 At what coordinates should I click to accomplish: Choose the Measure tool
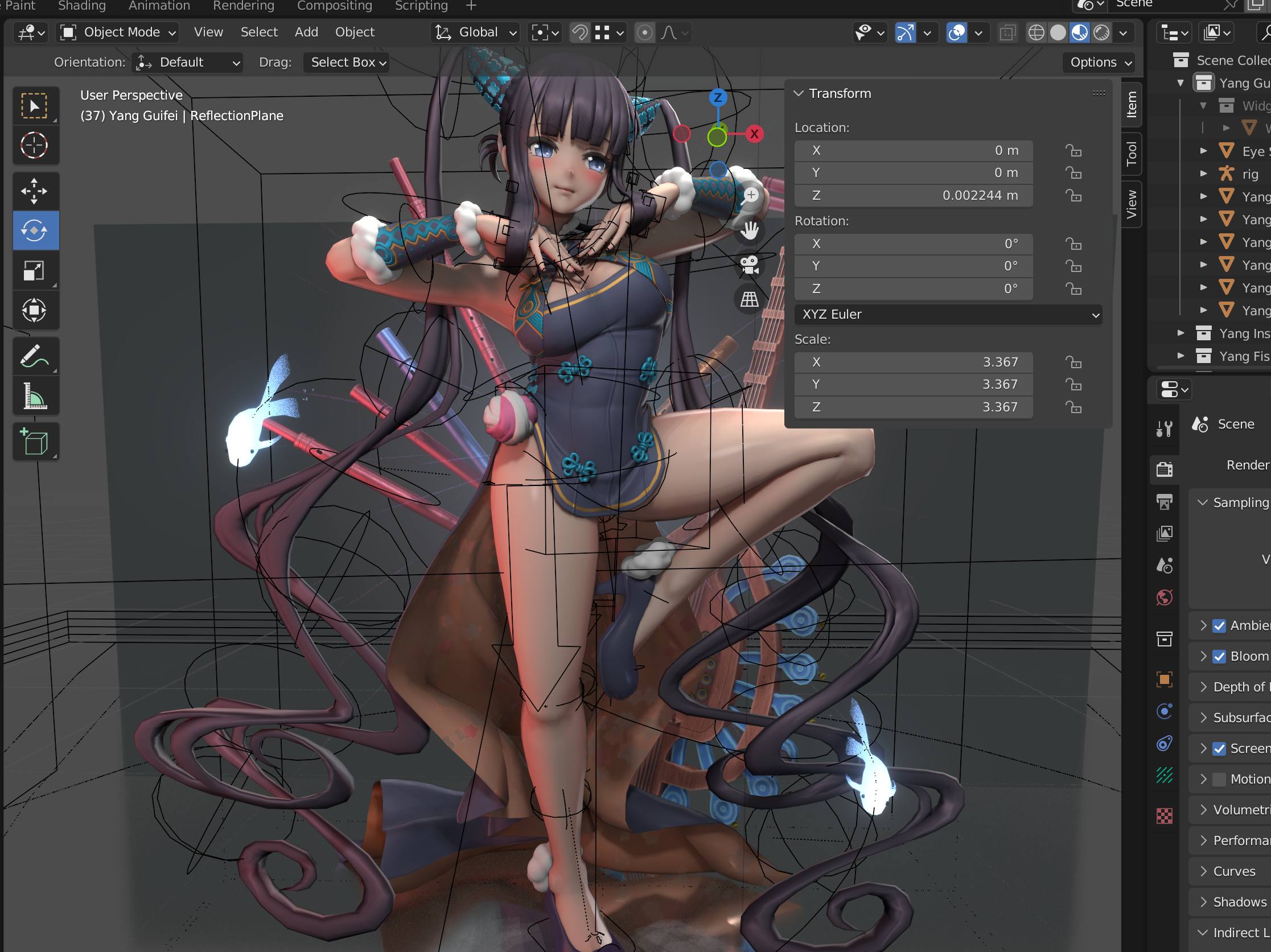click(x=35, y=396)
